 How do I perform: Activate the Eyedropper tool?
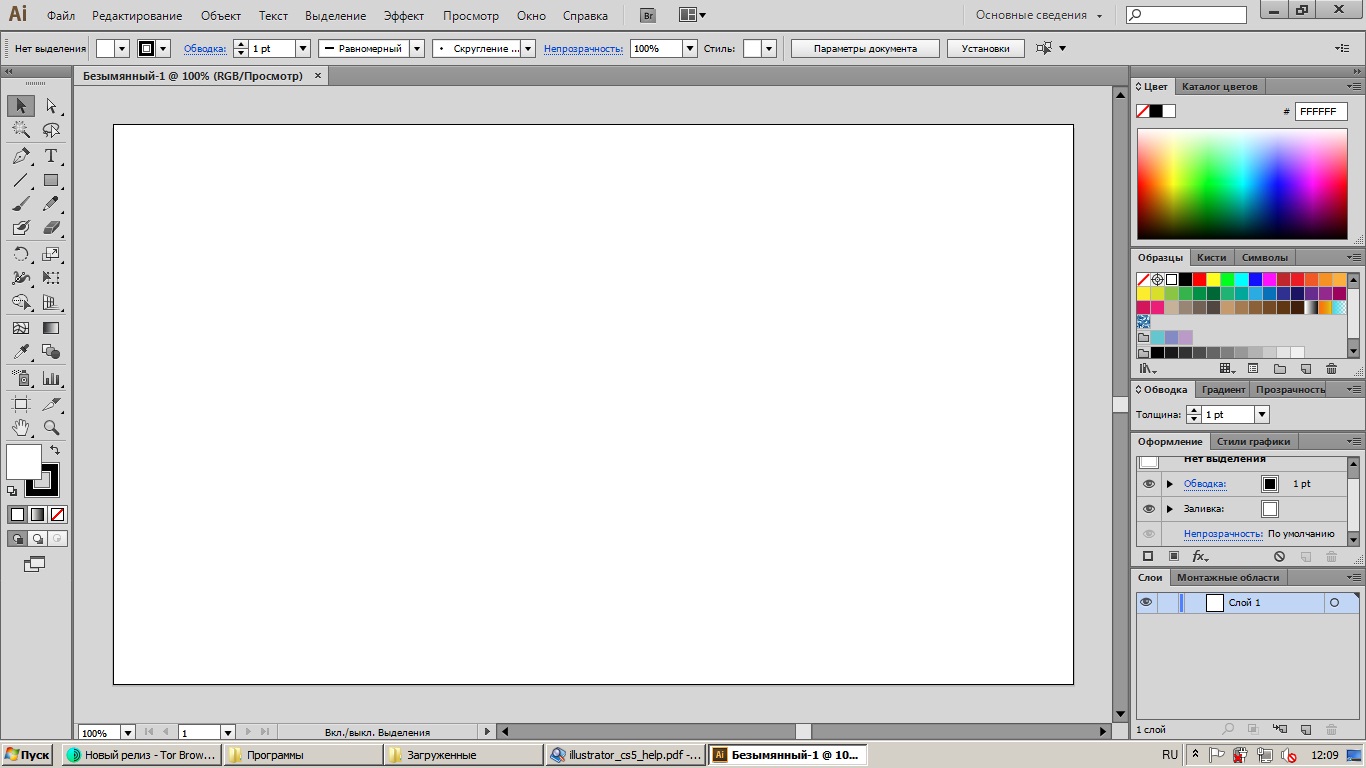(21, 352)
